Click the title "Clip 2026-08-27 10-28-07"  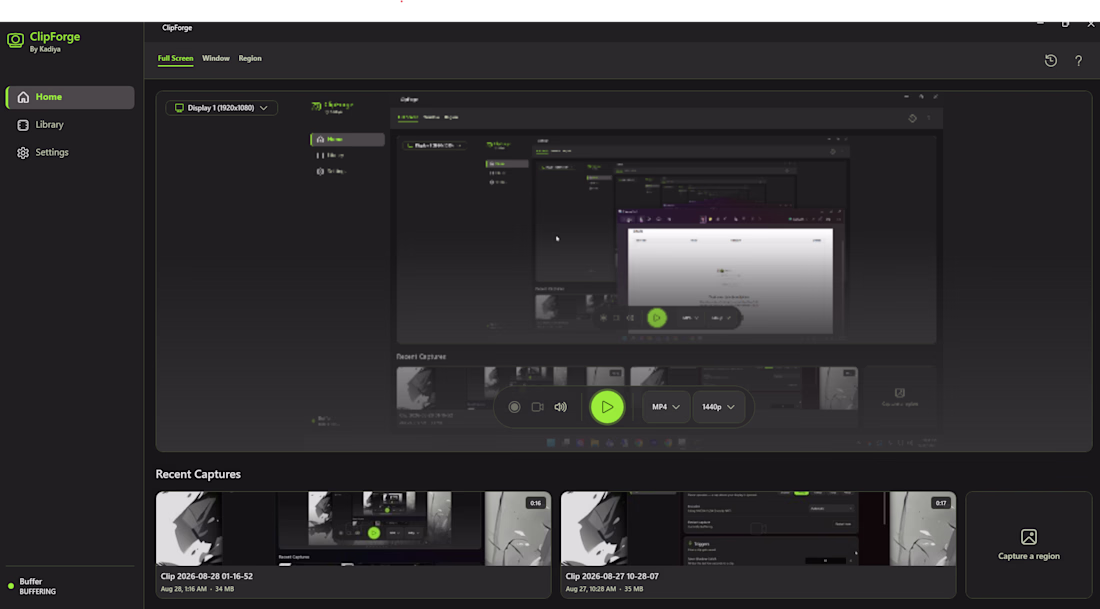point(612,576)
